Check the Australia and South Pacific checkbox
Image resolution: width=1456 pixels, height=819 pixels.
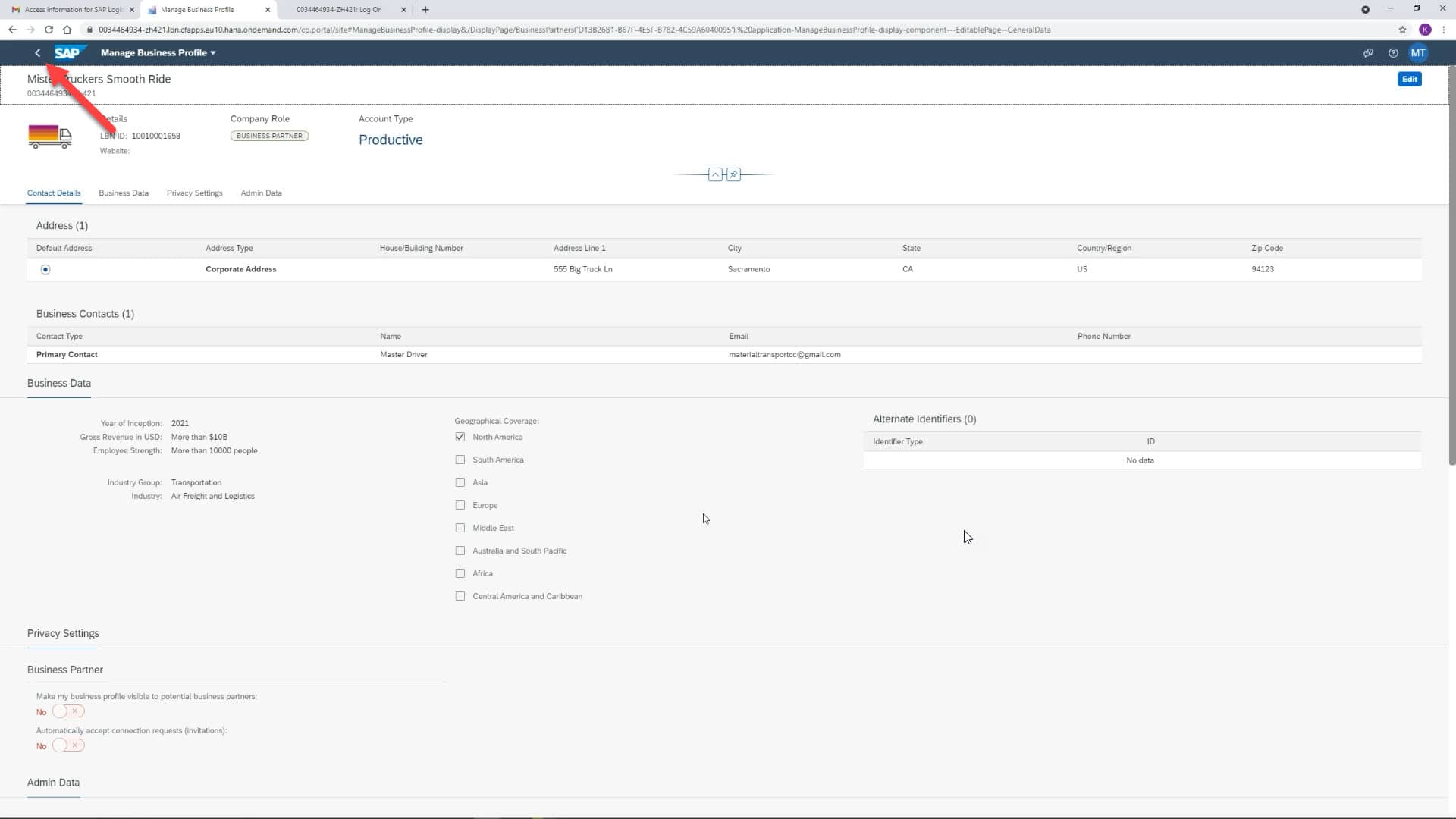[x=460, y=551]
